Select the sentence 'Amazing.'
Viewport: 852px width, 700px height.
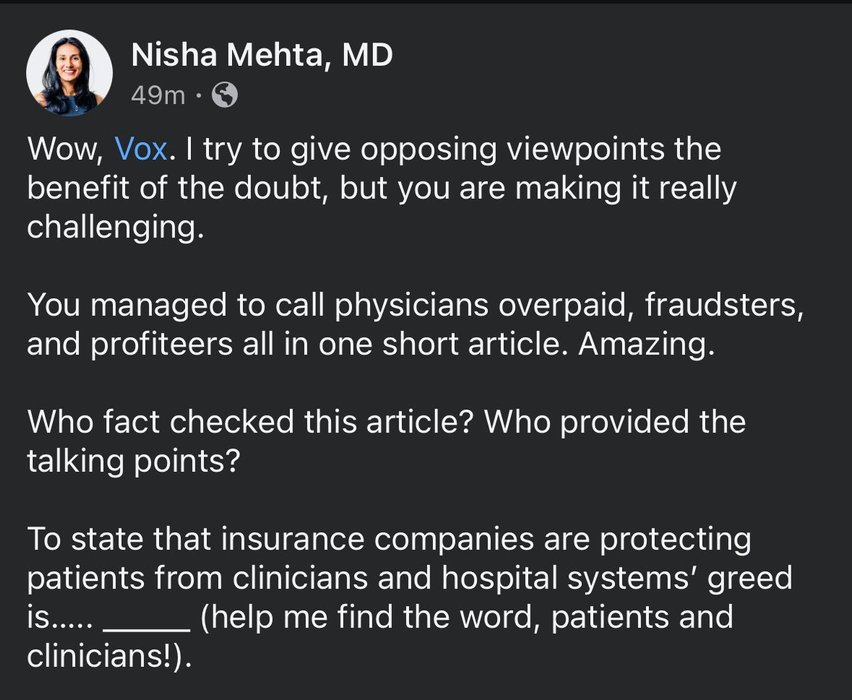pyautogui.click(x=647, y=344)
